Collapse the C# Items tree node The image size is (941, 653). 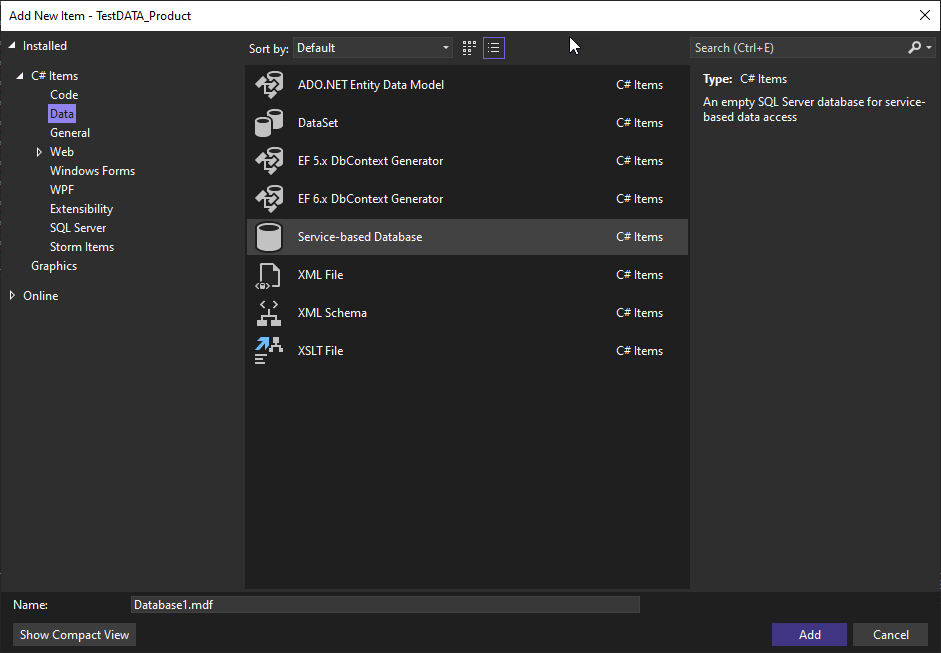(20, 76)
